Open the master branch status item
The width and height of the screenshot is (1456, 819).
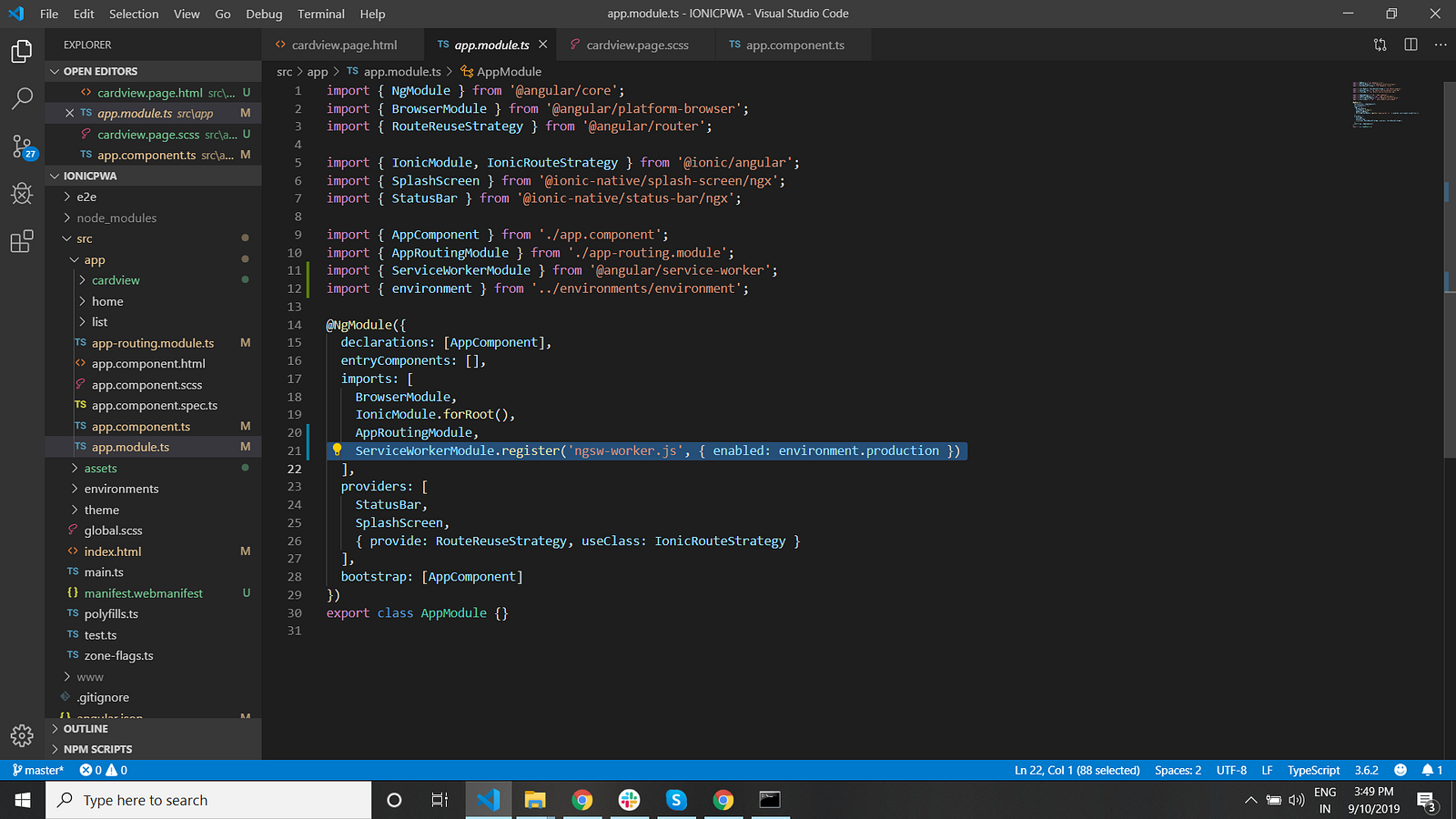38,771
